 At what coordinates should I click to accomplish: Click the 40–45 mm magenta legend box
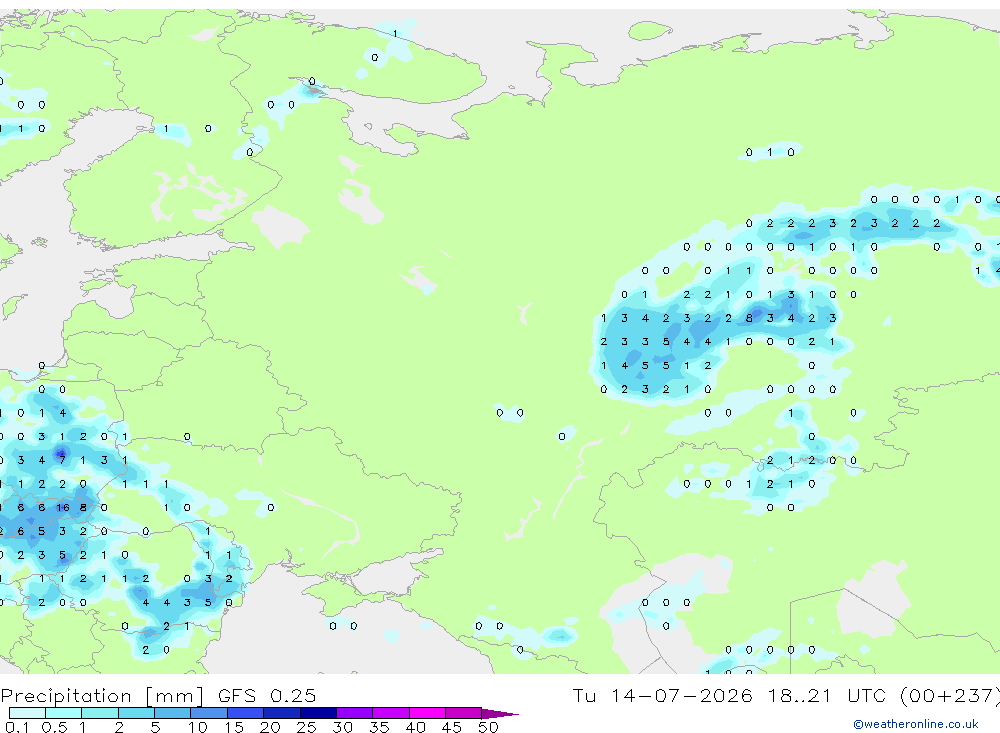427,713
